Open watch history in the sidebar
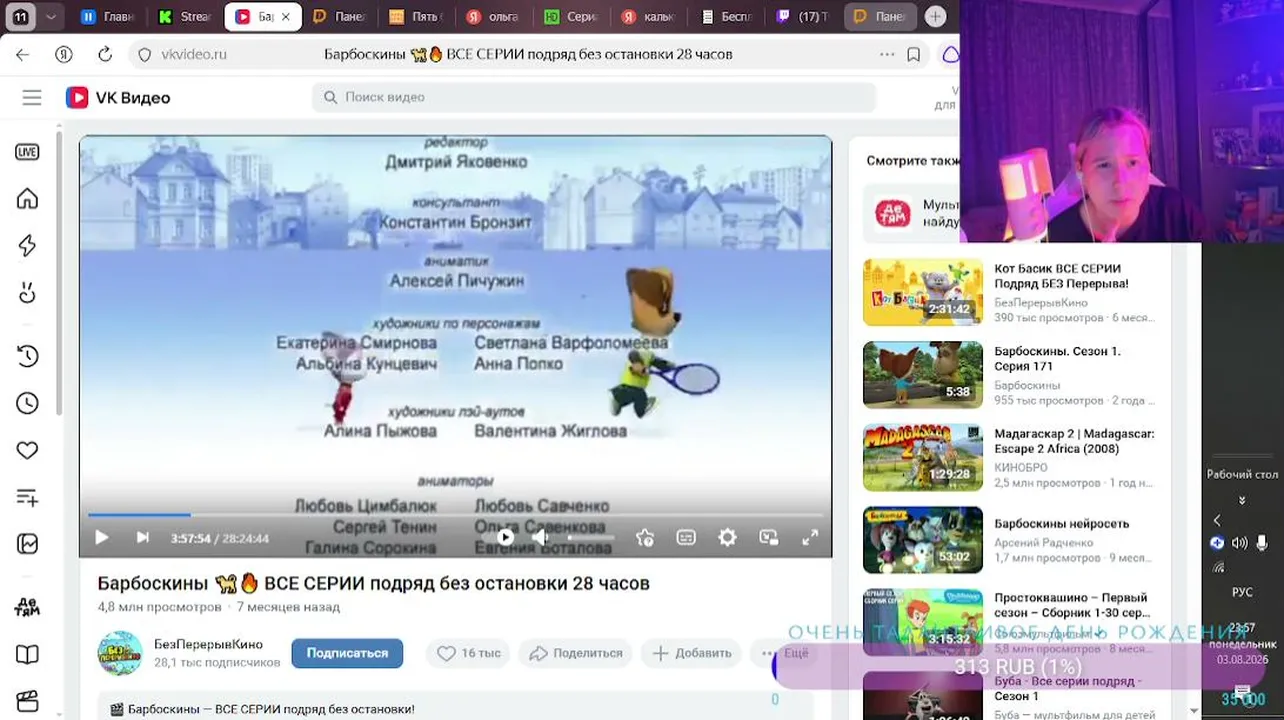Viewport: 1284px width, 720px height. (x=27, y=356)
